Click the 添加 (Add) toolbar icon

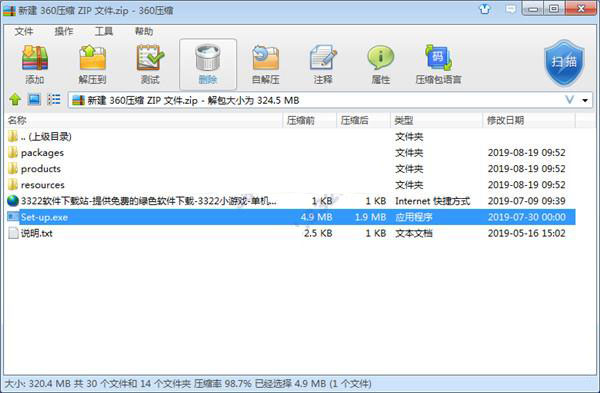click(35, 58)
